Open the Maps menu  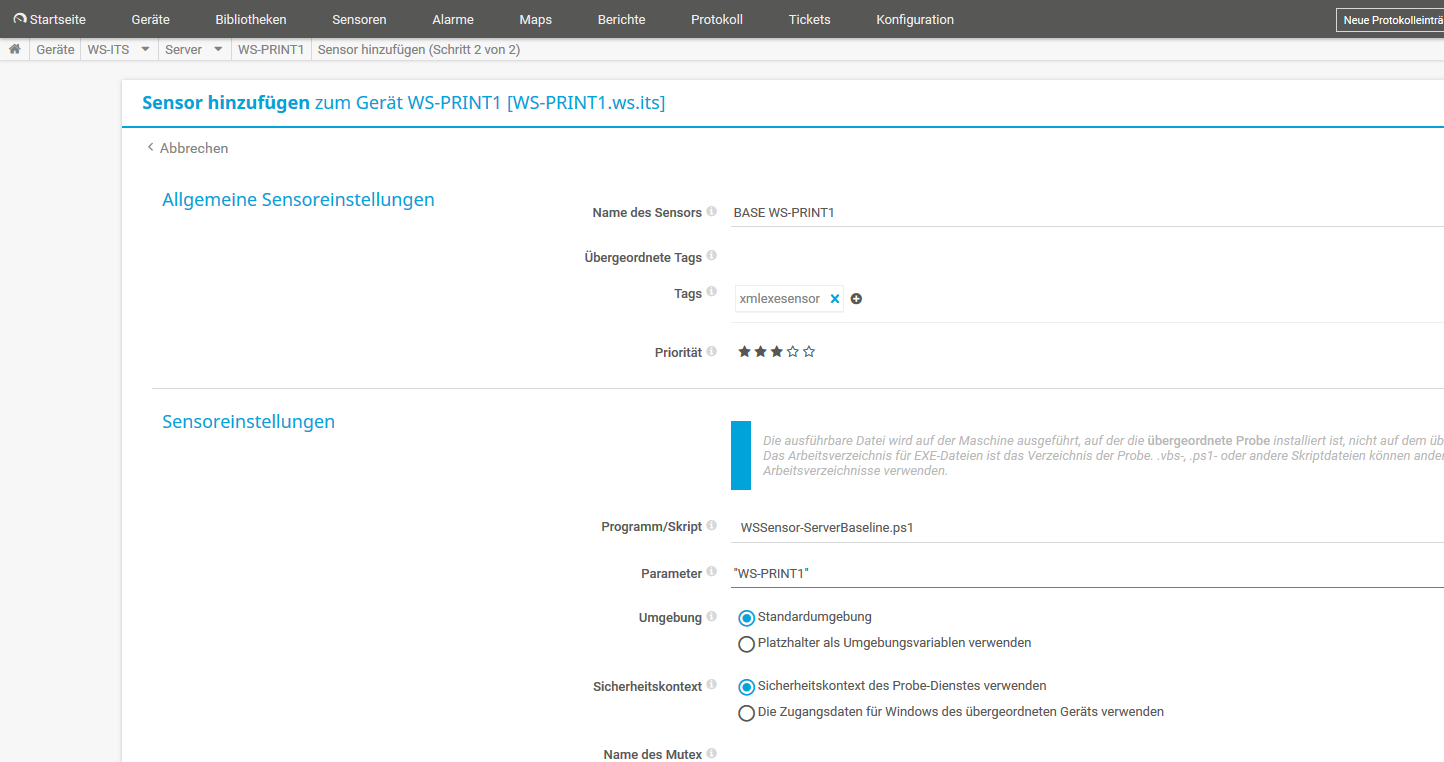pos(536,19)
